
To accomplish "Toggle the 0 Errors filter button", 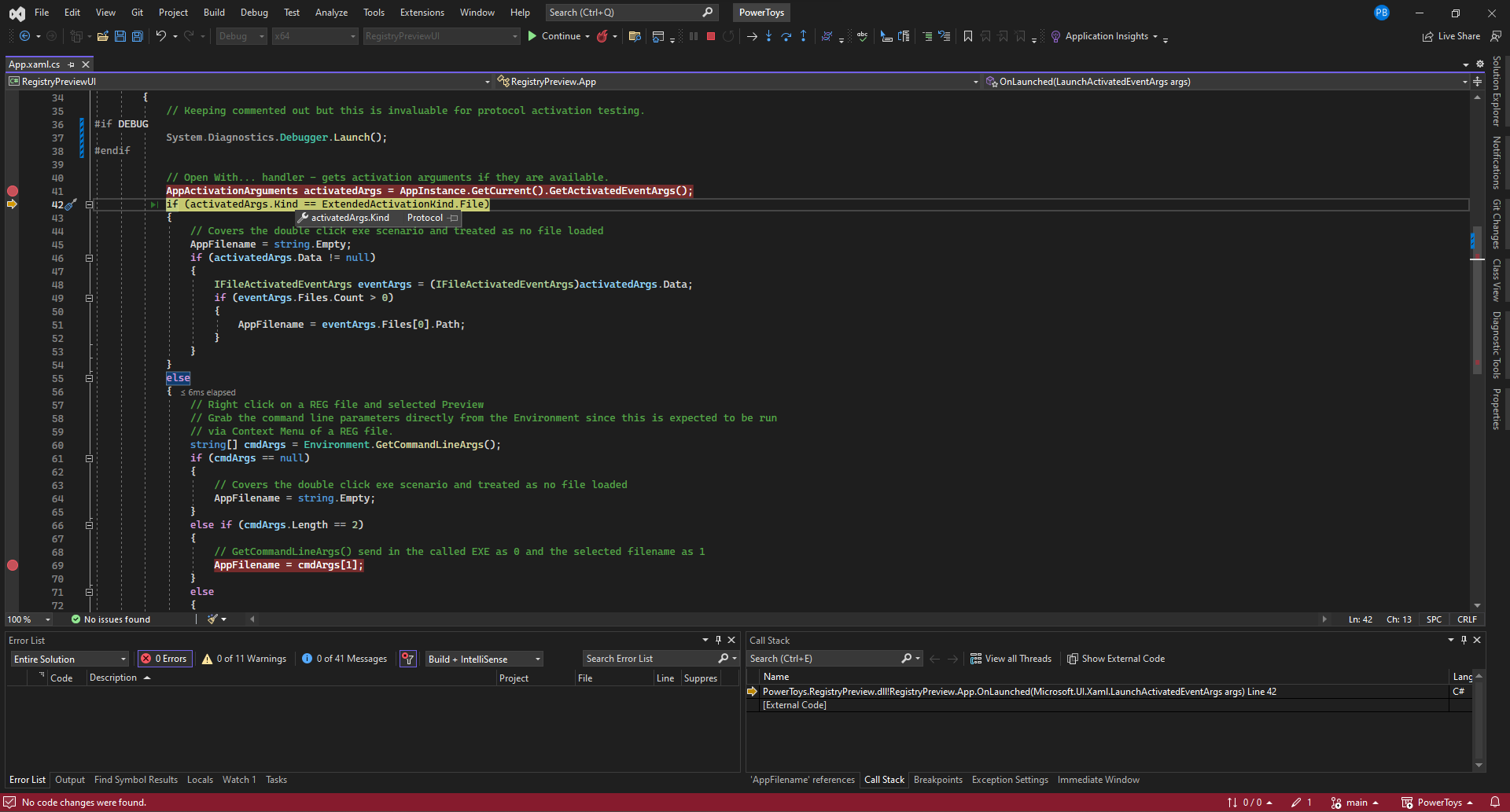I will (164, 659).
